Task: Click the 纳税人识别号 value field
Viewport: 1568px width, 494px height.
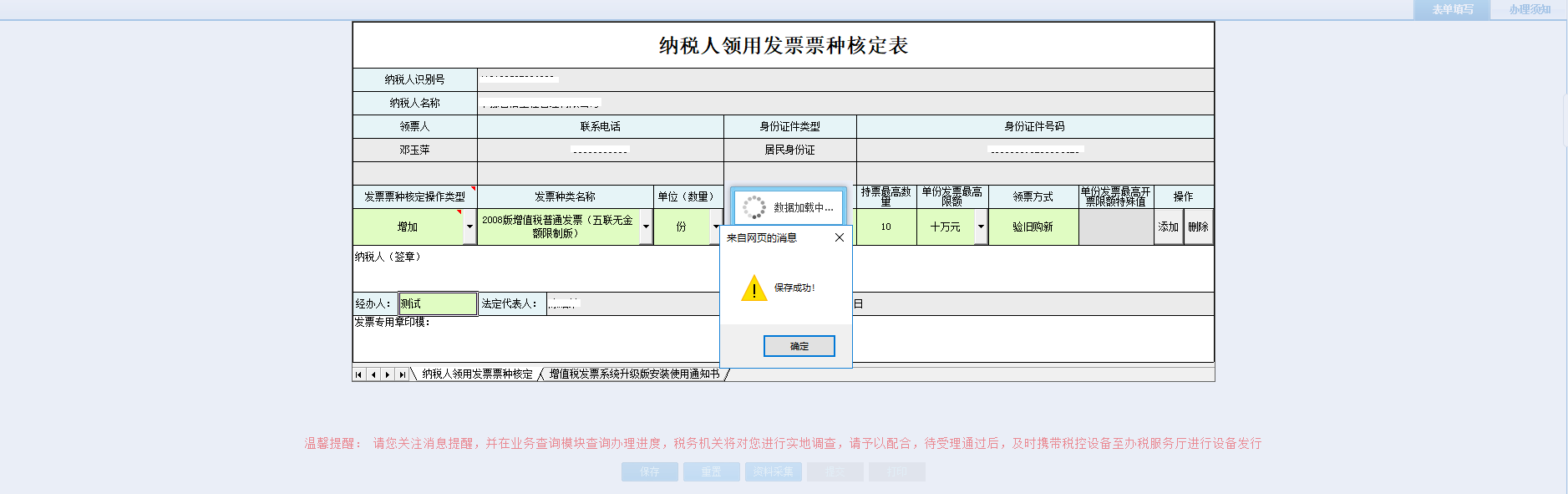Action: point(845,79)
